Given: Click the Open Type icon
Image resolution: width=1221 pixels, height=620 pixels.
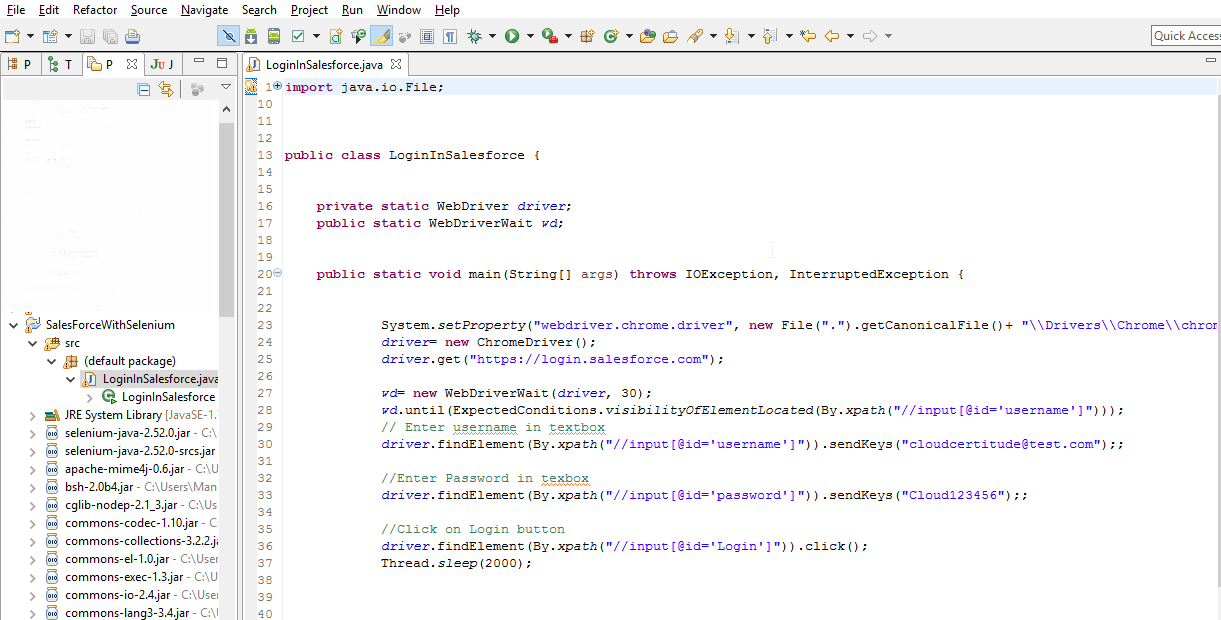Looking at the screenshot, I should click(x=648, y=36).
